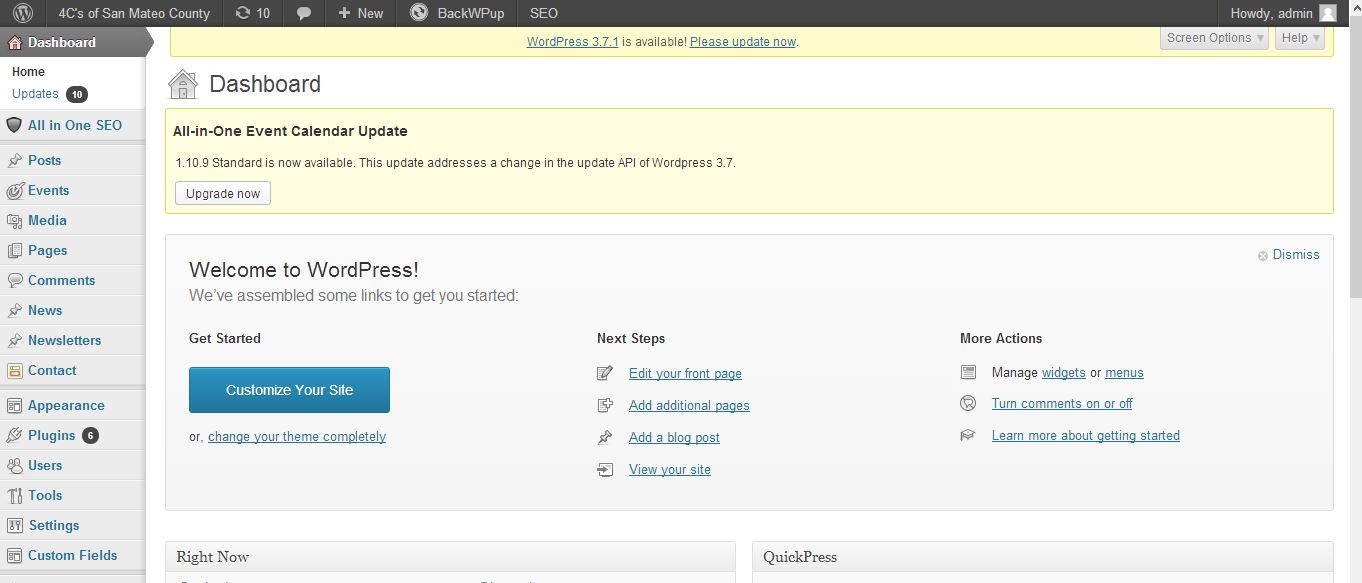The height and width of the screenshot is (583, 1362).
Task: Open the SEO admin bar menu
Action: click(x=544, y=13)
